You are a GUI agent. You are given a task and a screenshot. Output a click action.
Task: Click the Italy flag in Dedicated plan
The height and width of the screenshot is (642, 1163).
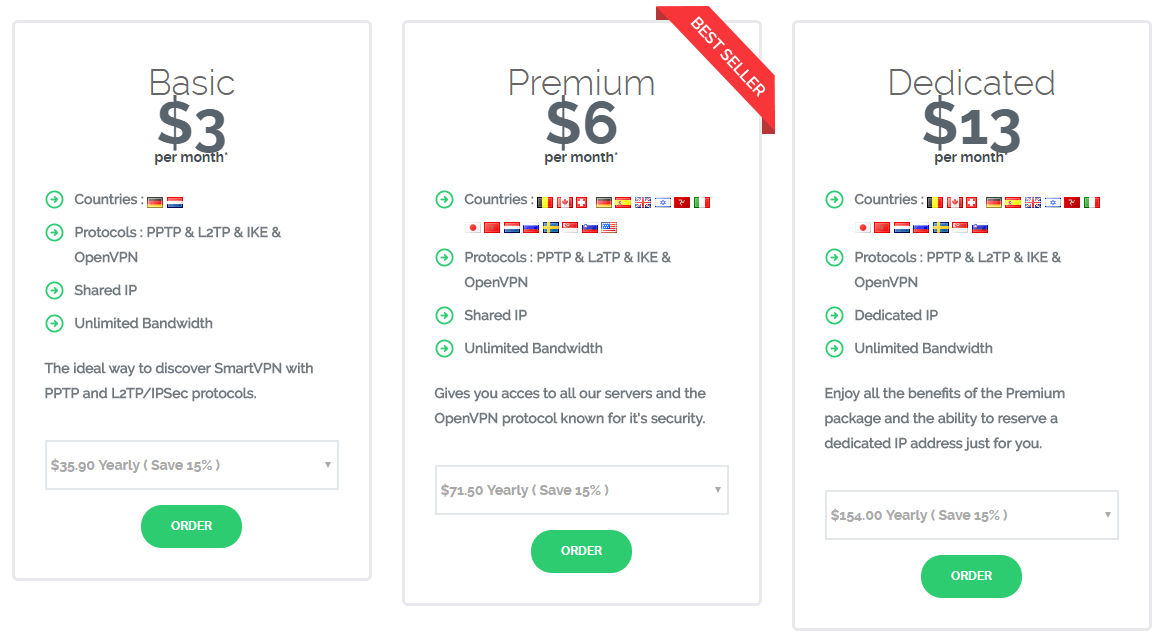point(1092,202)
